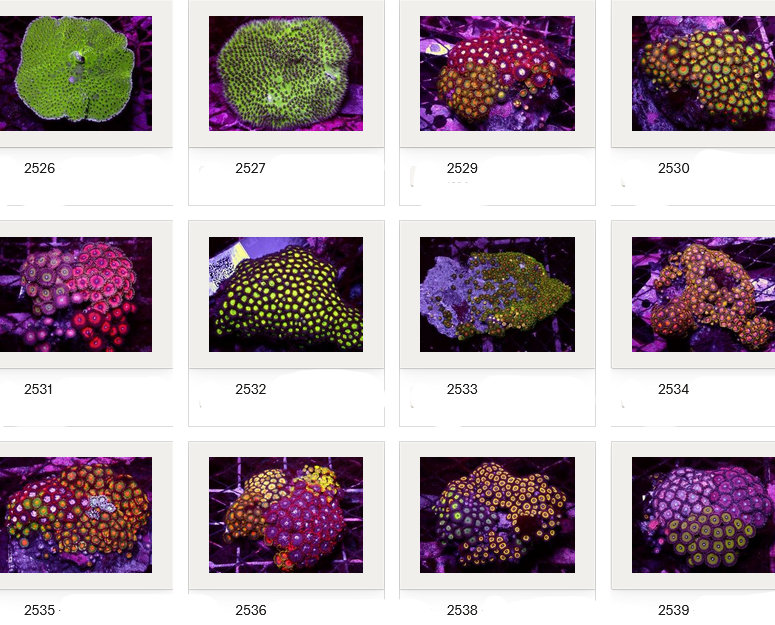Click the label text 2531
775x625 pixels.
click(x=39, y=389)
